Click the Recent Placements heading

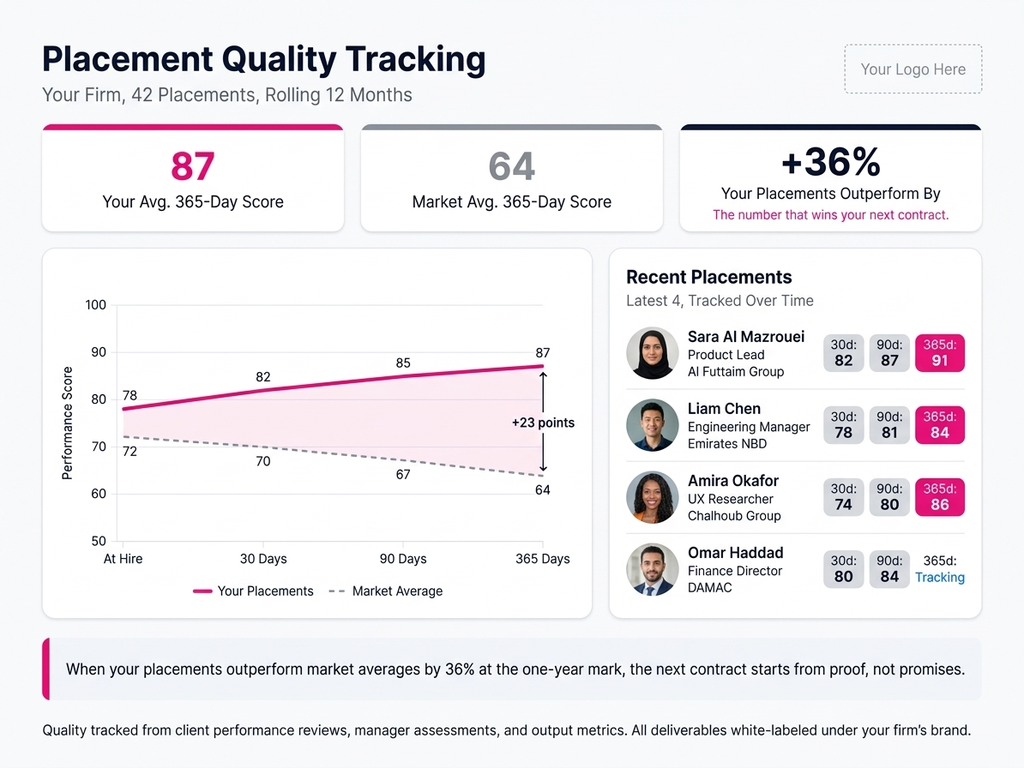(708, 277)
